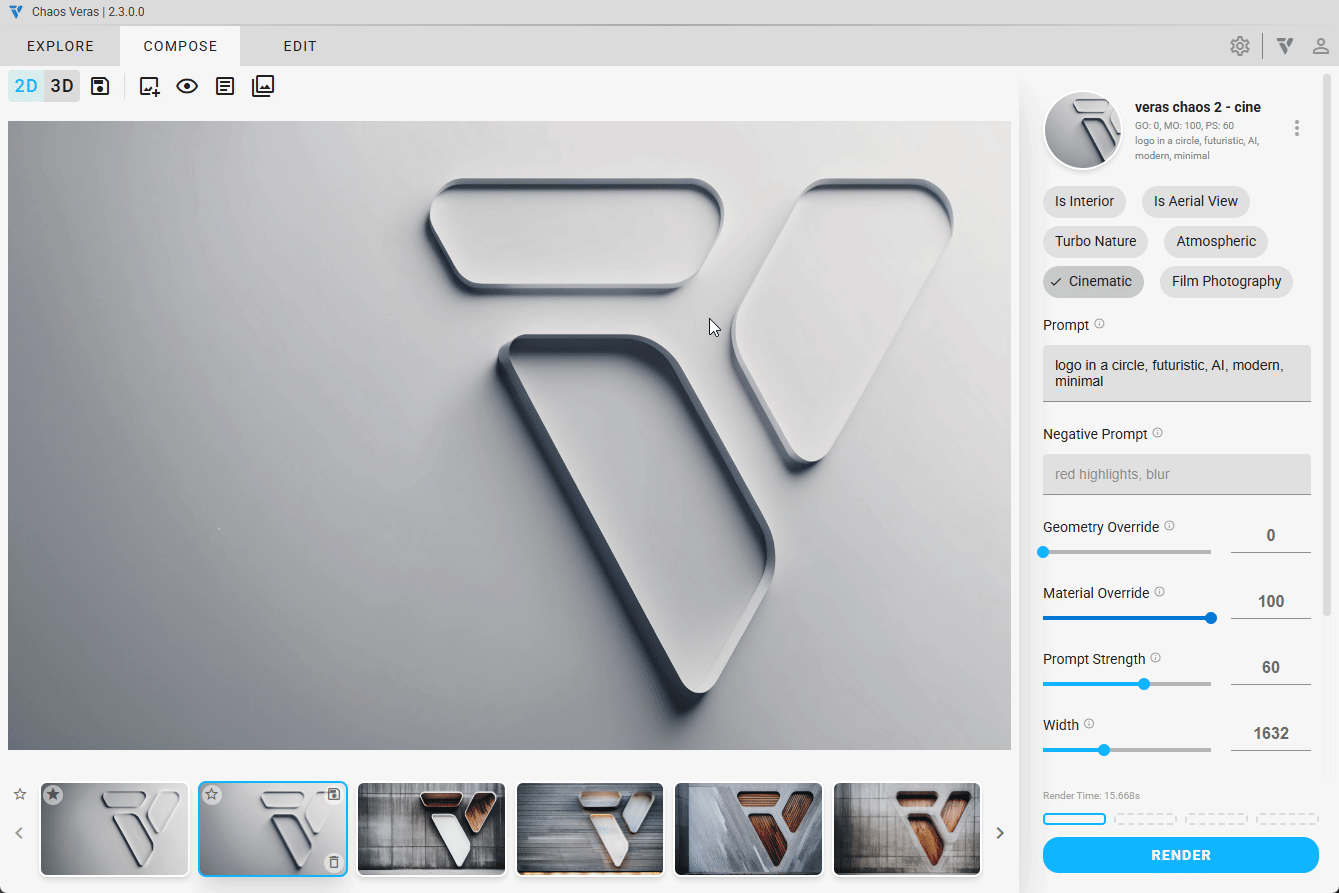Show next thumbnails with right arrow
This screenshot has width=1339, height=893.
click(998, 832)
